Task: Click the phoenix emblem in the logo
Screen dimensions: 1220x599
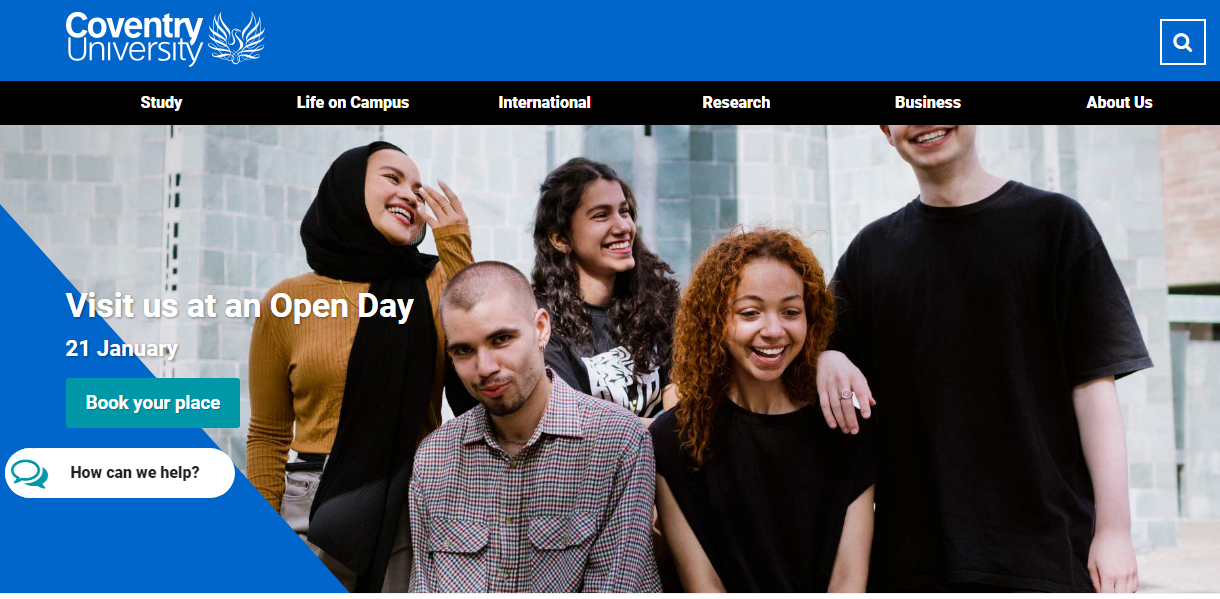Action: tap(236, 39)
